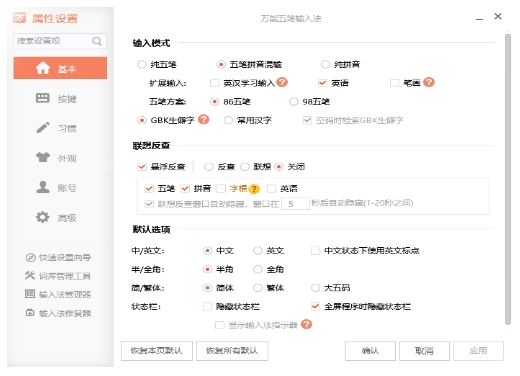Click the home icon for 基本 tab
Viewport: 520px width, 376px height.
coord(43,68)
